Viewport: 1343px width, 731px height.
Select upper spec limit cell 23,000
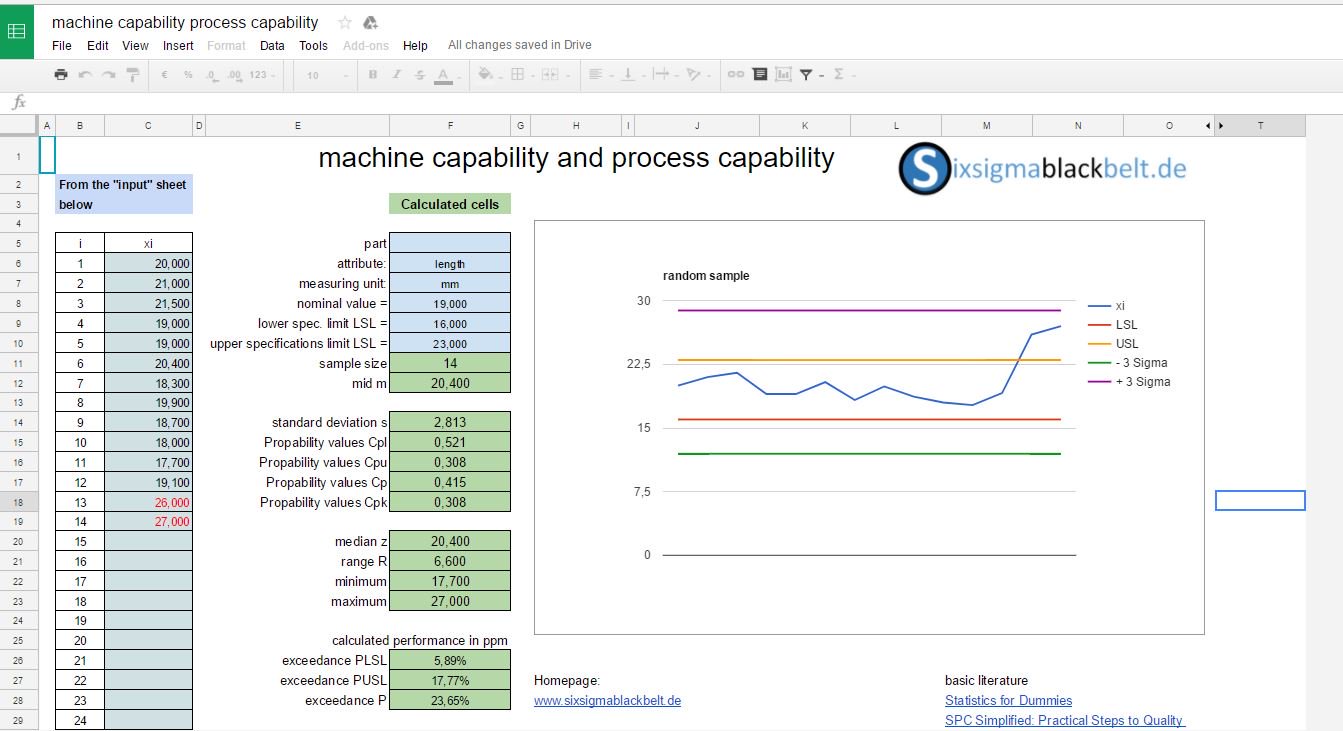(450, 343)
